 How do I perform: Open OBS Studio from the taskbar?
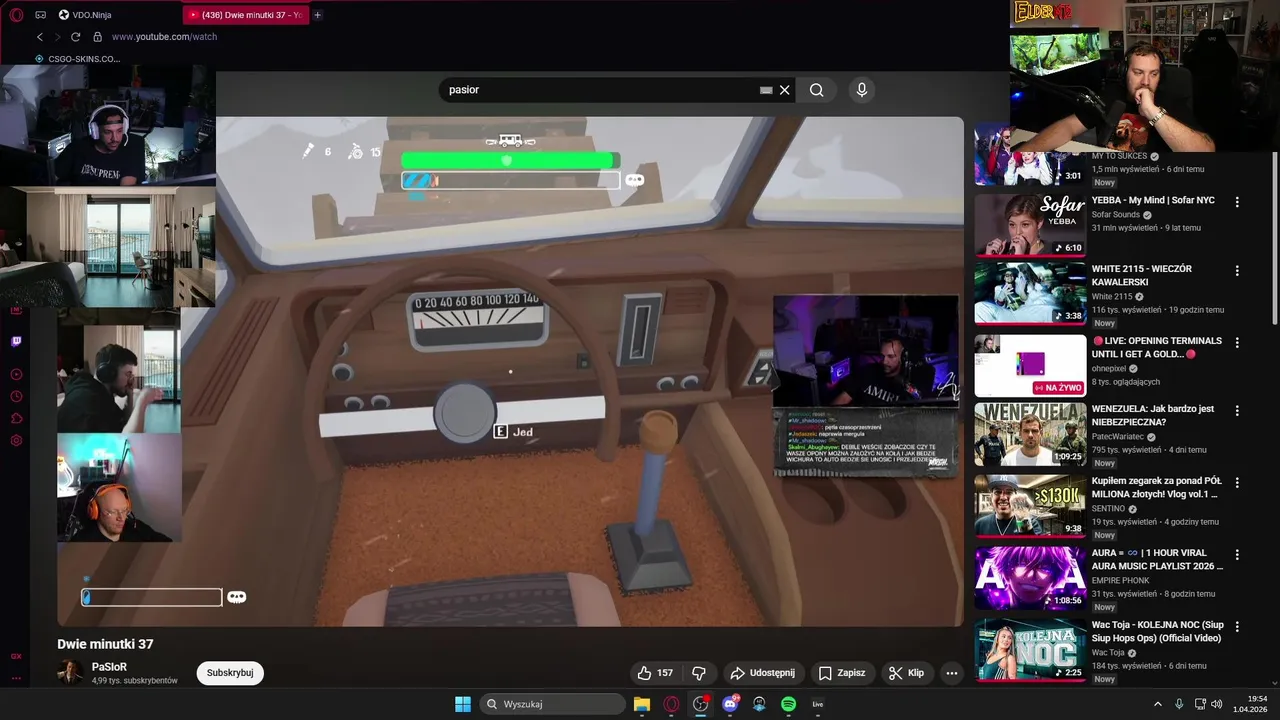coord(700,704)
